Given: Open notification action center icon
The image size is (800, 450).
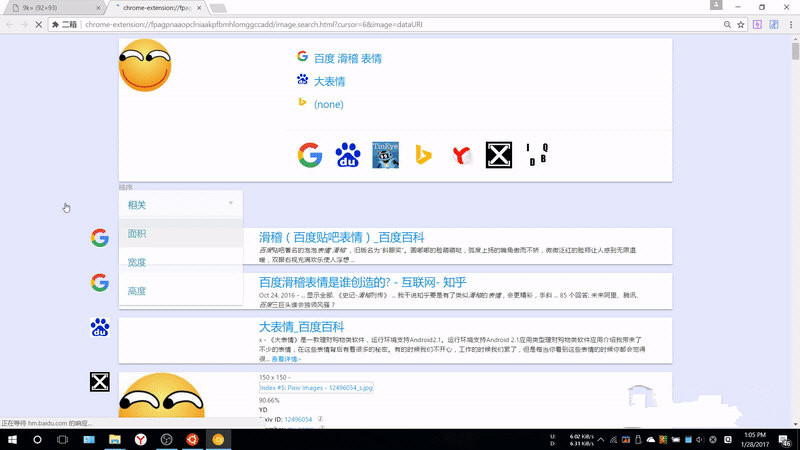Looking at the screenshot, I should pyautogui.click(x=785, y=440).
